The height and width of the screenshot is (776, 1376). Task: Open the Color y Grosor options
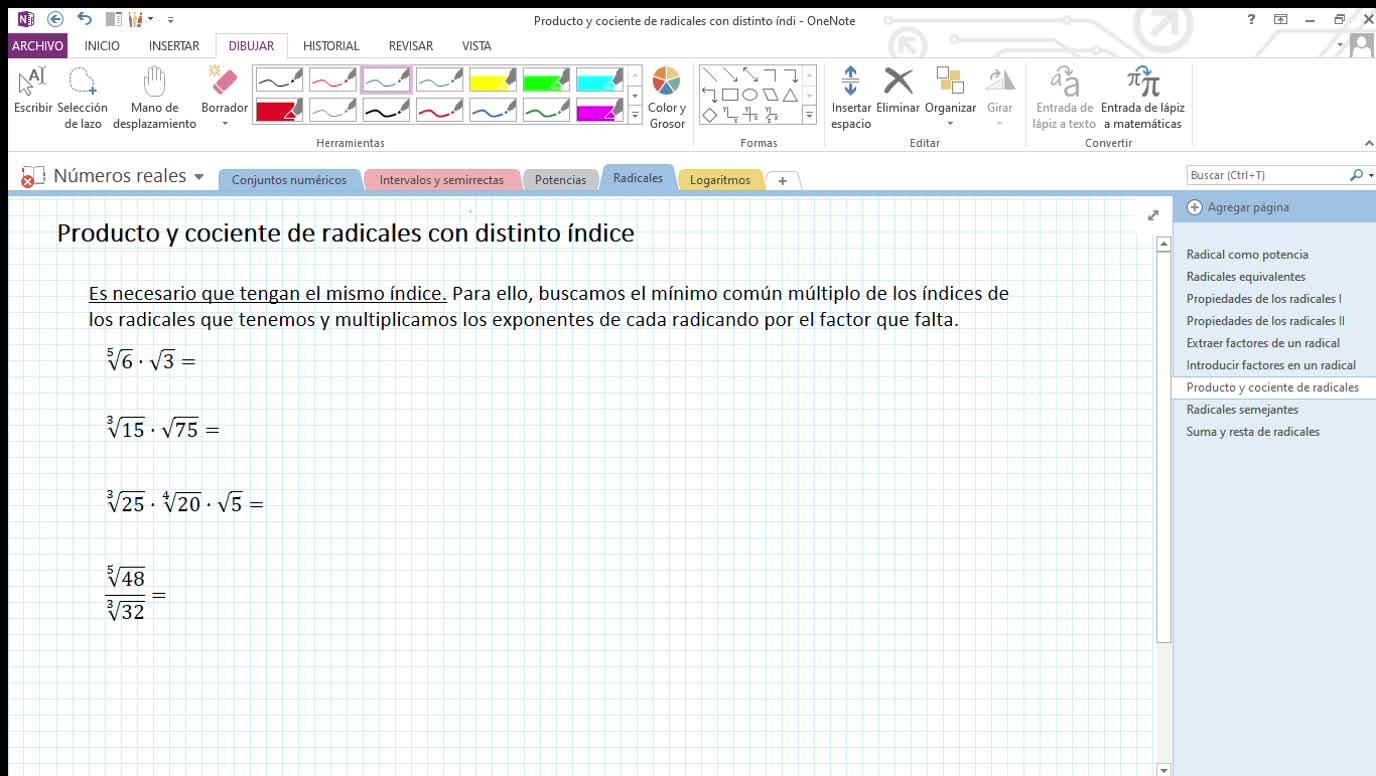666,97
